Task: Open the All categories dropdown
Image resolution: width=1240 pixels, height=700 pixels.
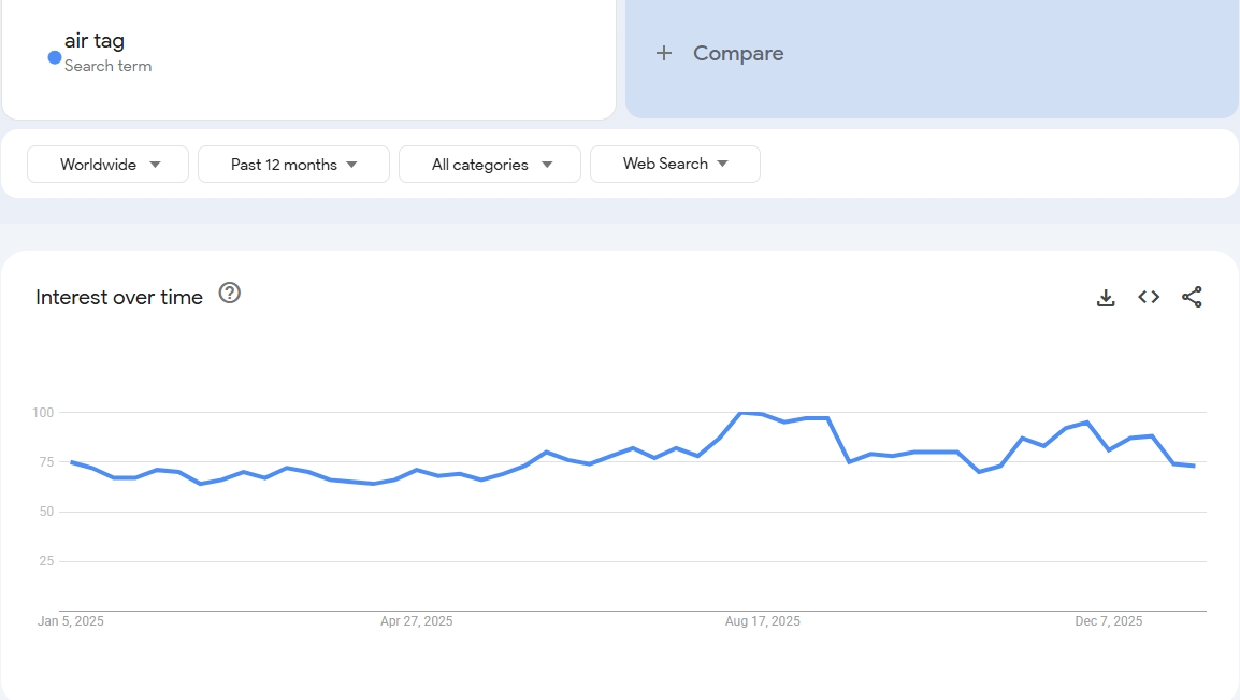Action: coord(490,164)
